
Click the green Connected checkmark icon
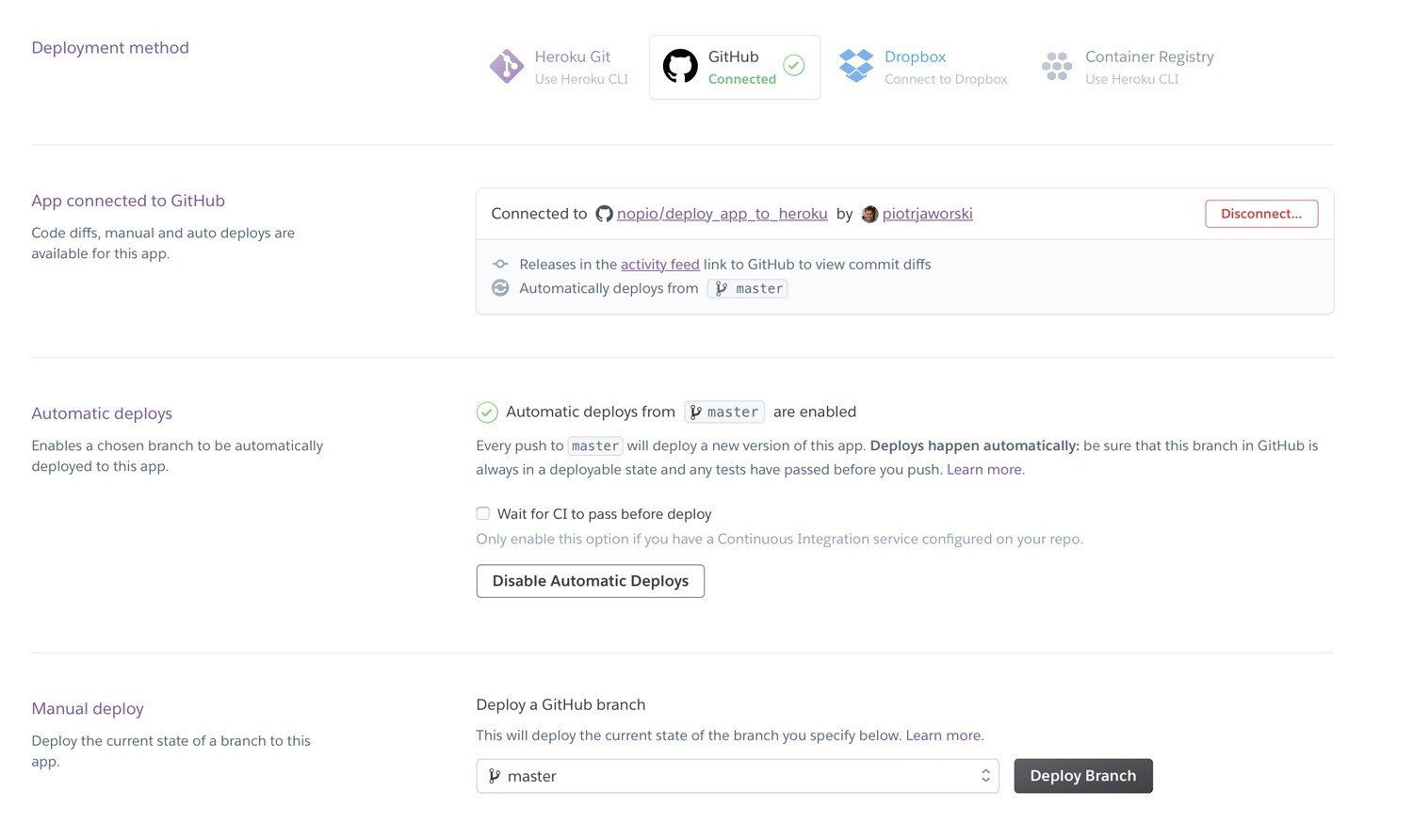(794, 65)
